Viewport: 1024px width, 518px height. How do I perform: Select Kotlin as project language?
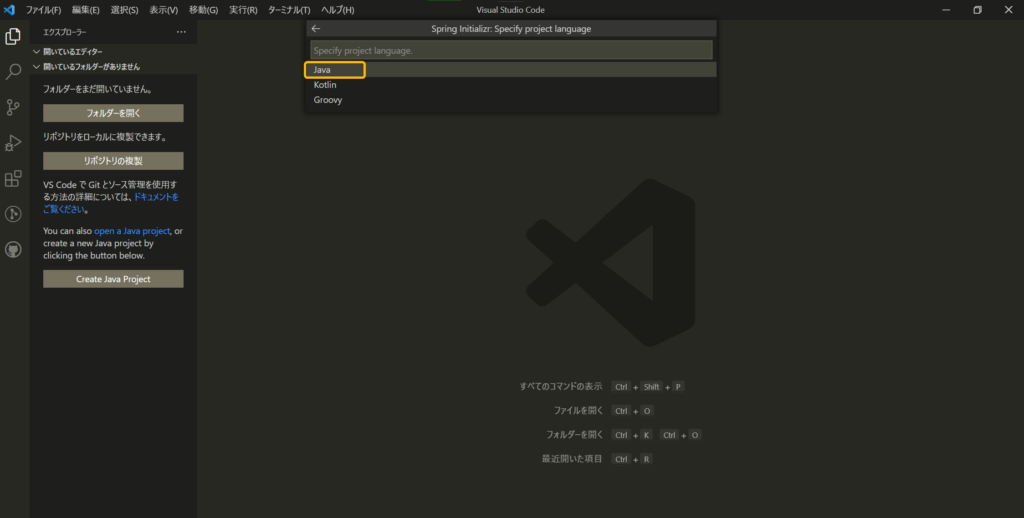(511, 85)
